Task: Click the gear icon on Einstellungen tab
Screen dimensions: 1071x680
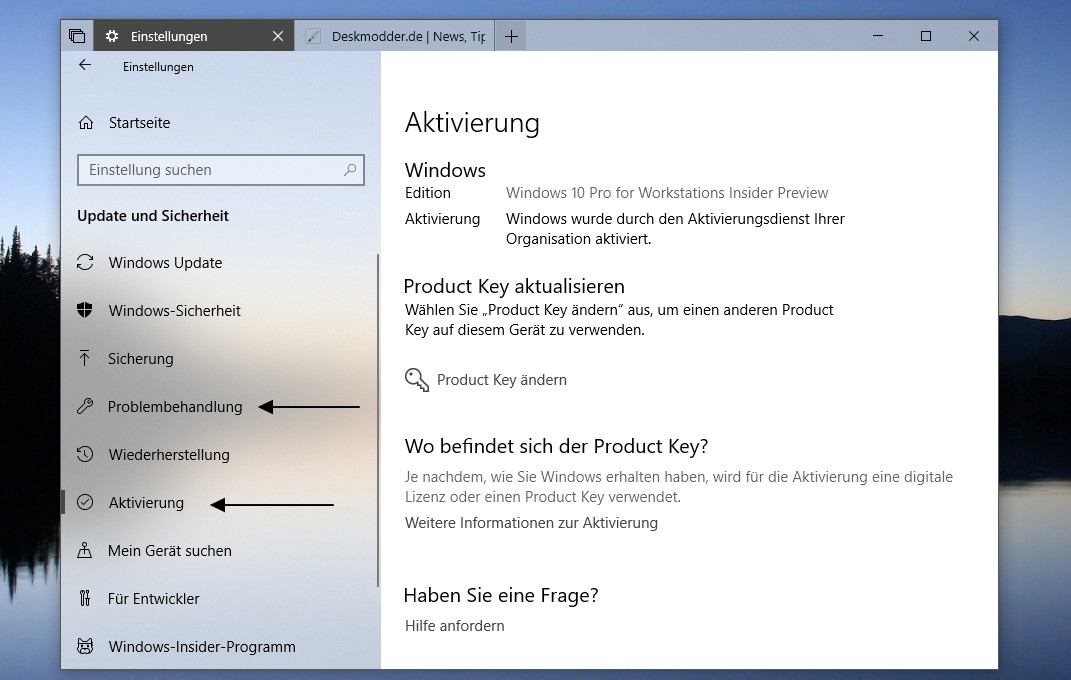Action: point(111,36)
